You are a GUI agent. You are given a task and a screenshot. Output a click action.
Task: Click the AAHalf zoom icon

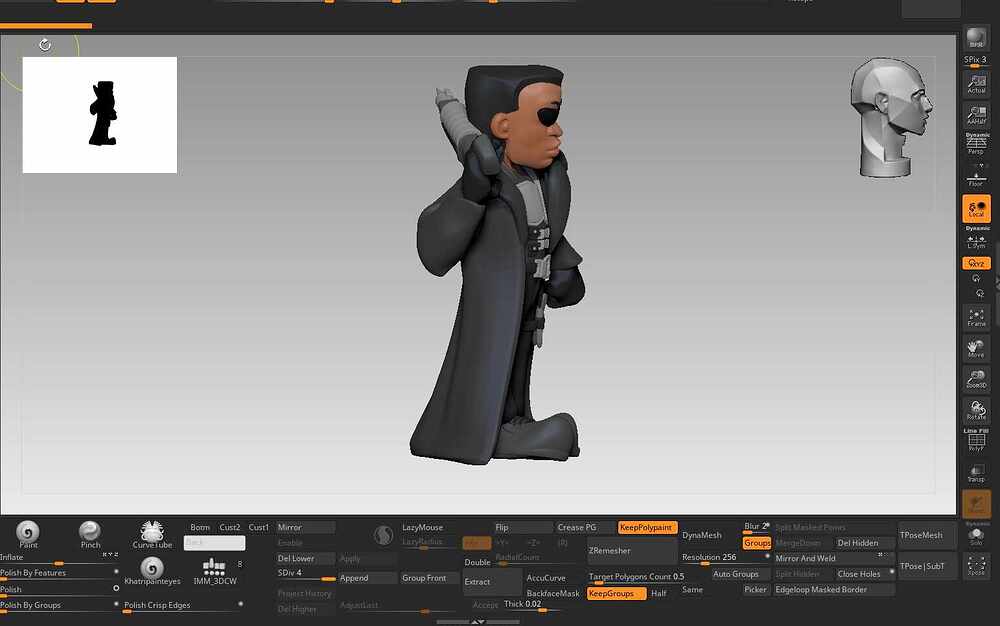tap(976, 115)
